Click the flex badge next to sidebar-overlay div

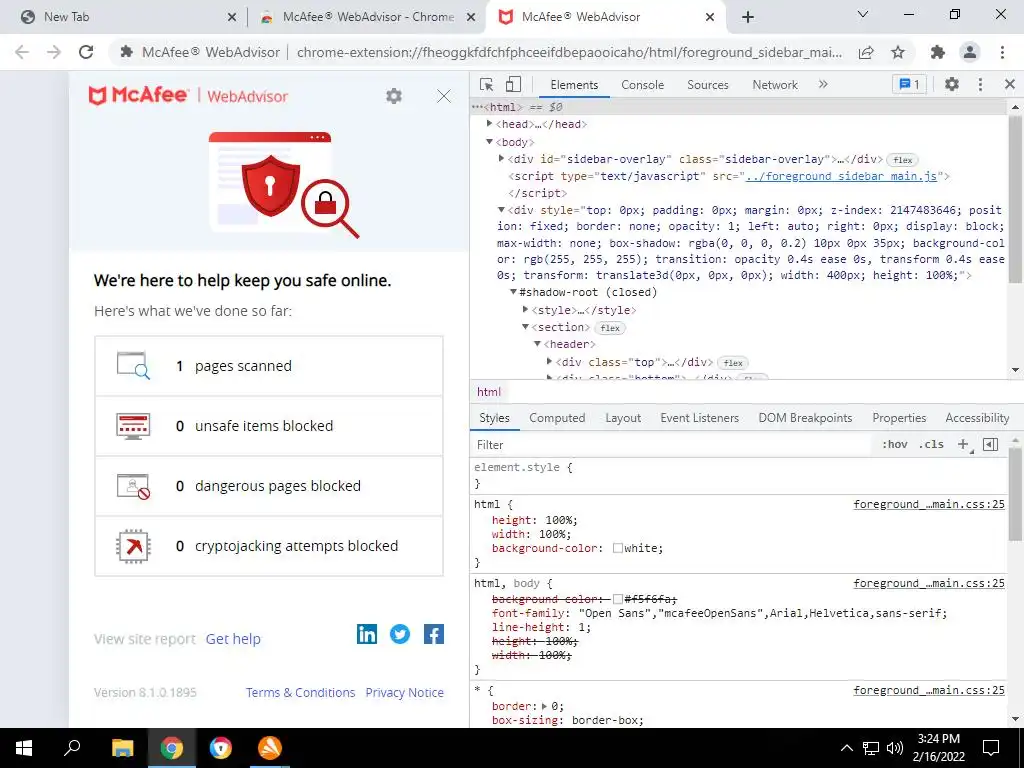(903, 160)
